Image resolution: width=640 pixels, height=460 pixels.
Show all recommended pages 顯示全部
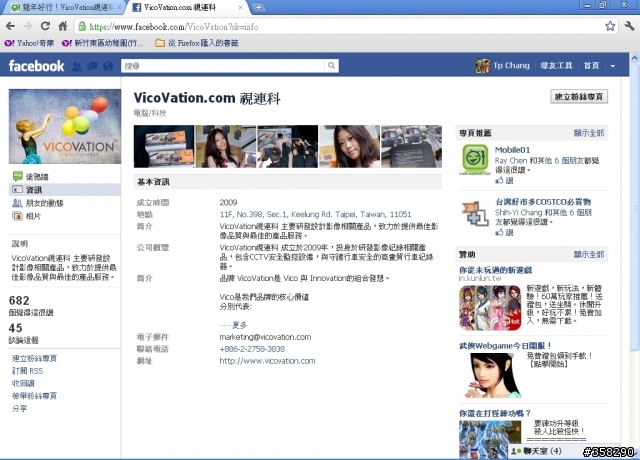click(x=589, y=133)
